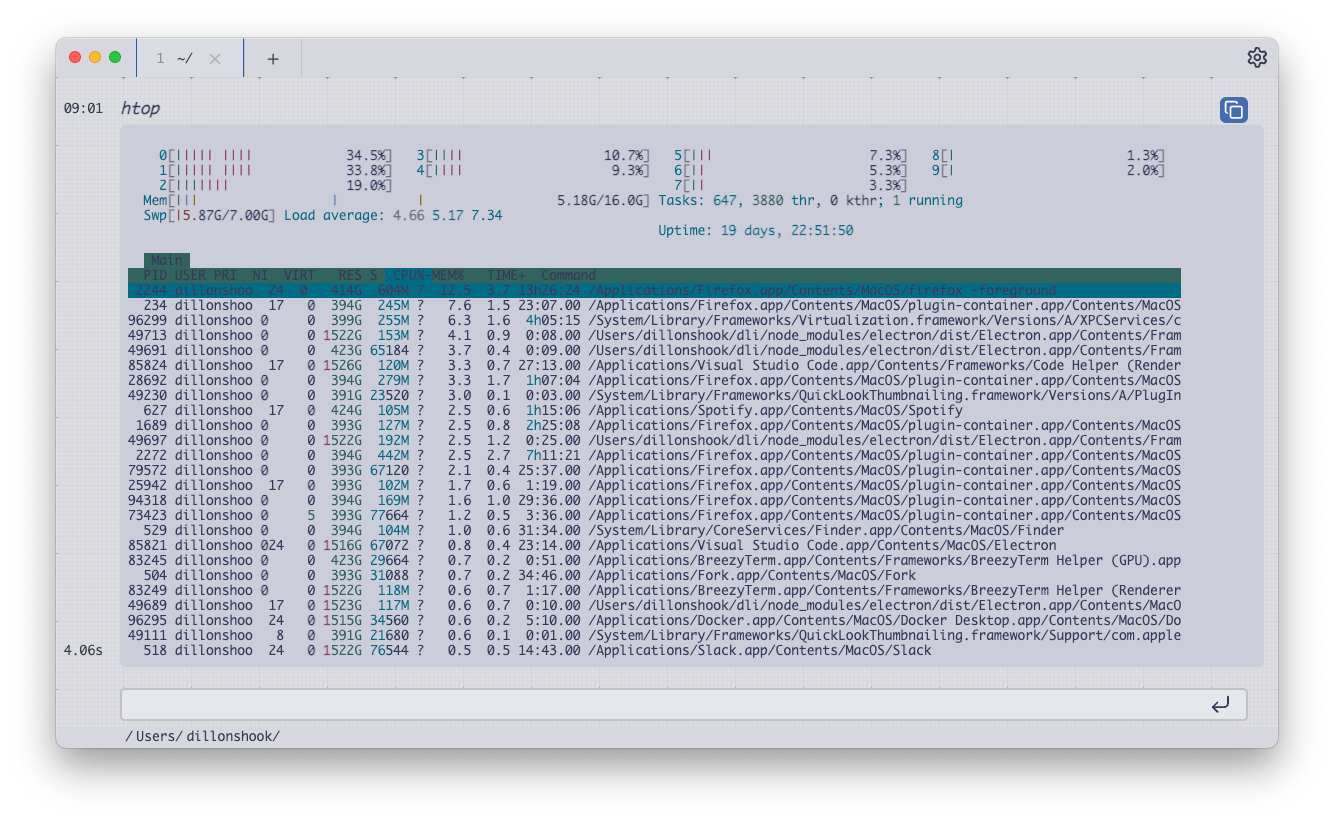Viewport: 1334px width, 822px height.
Task: Close the "1 ~/" tab with its X
Action: point(215,59)
